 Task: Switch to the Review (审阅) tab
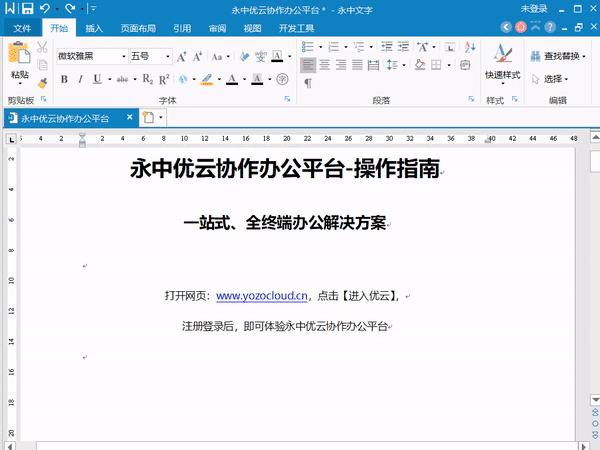(217, 28)
